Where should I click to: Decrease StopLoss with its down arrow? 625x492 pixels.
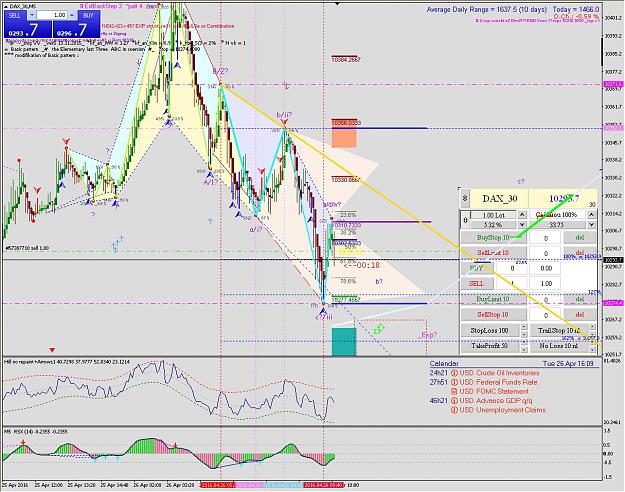[x=524, y=334]
